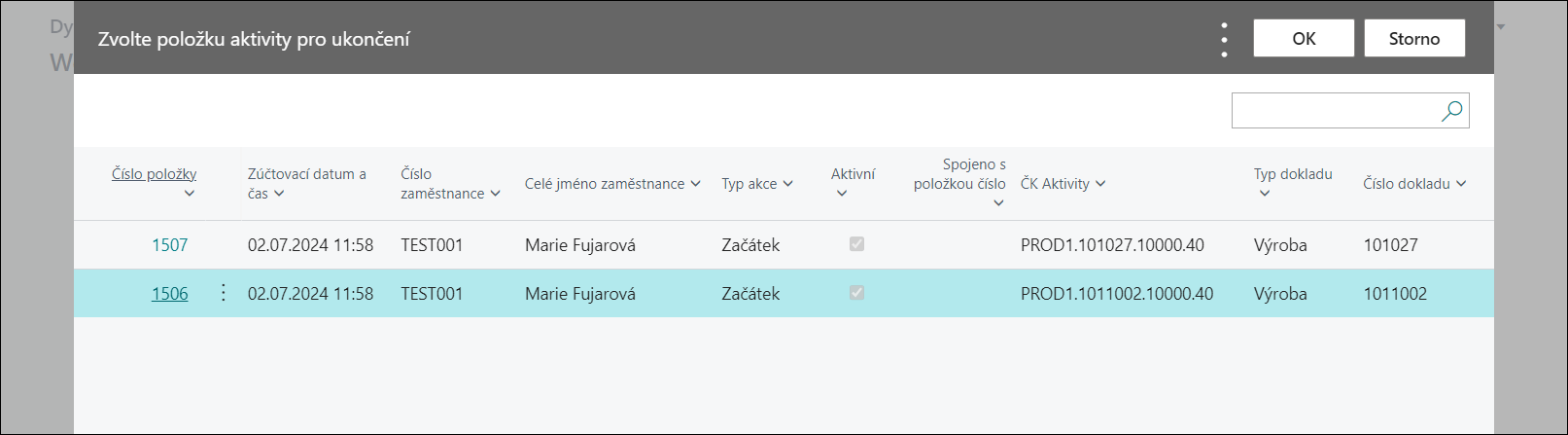Image resolution: width=1568 pixels, height=435 pixels.
Task: Click date 02.07.2024 11:58 in row 1507
Action: tap(310, 245)
